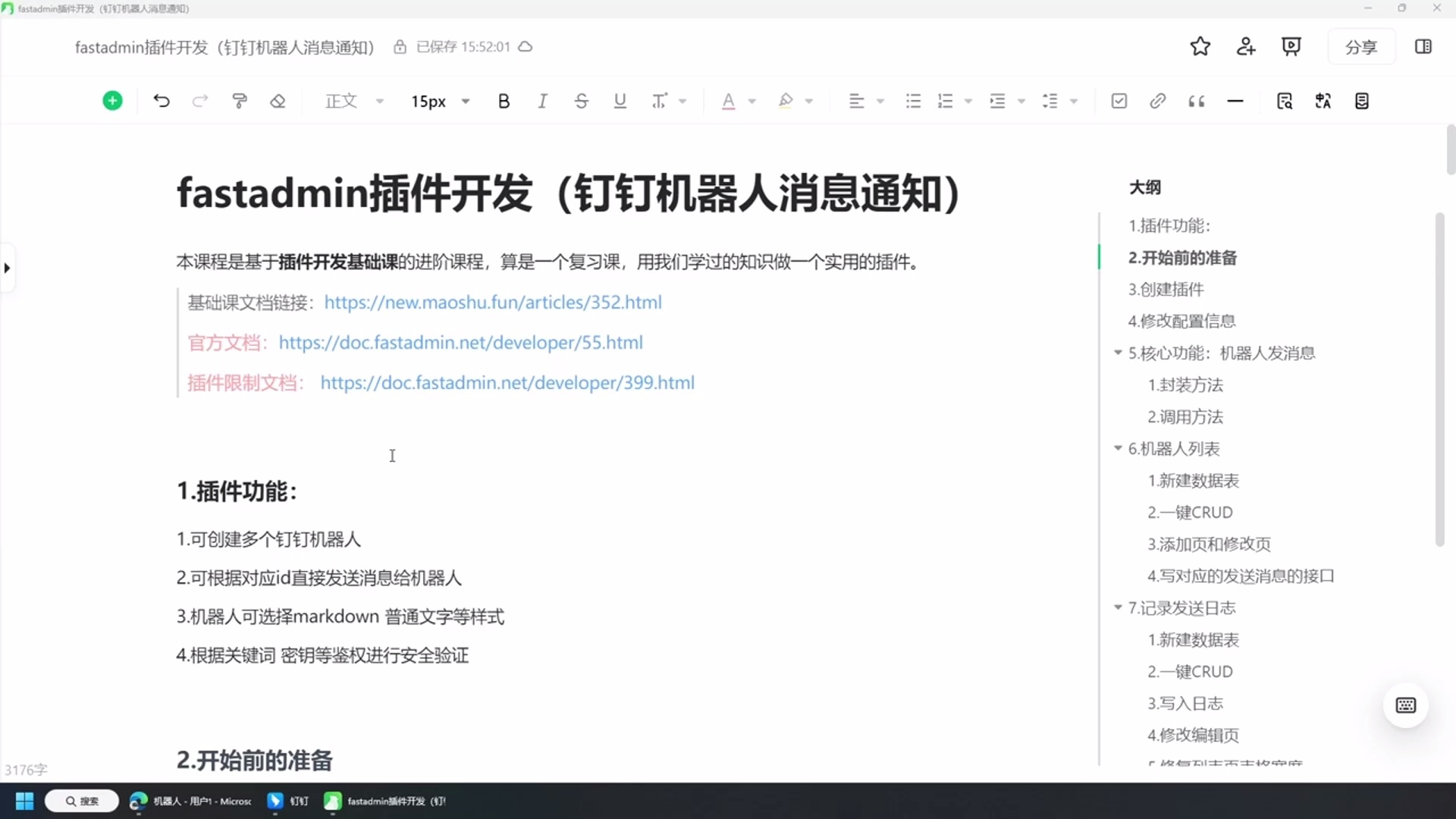Click the green plus insert button
Screen dimensions: 1456x819
tap(112, 101)
